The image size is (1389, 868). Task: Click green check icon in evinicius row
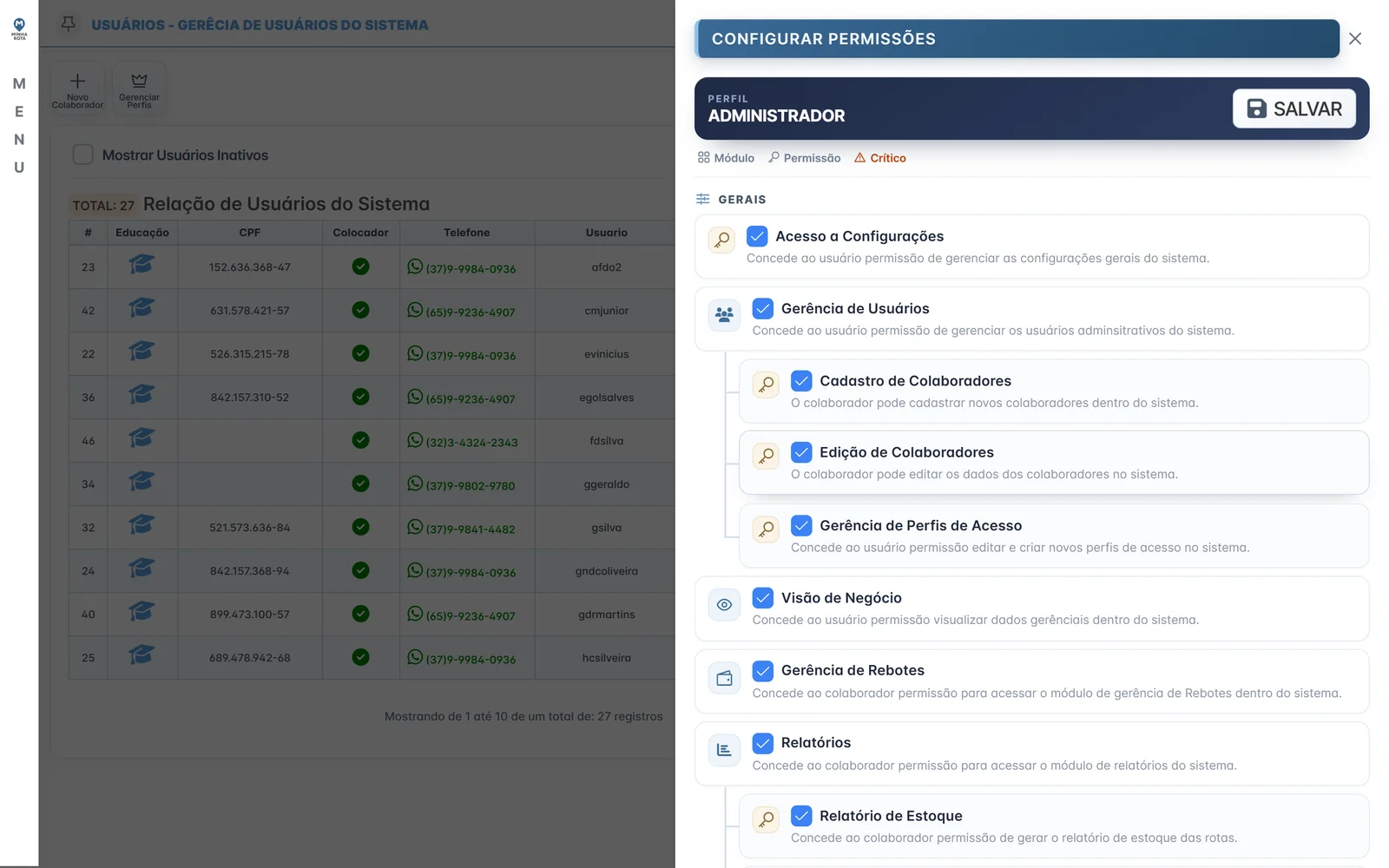pyautogui.click(x=360, y=353)
